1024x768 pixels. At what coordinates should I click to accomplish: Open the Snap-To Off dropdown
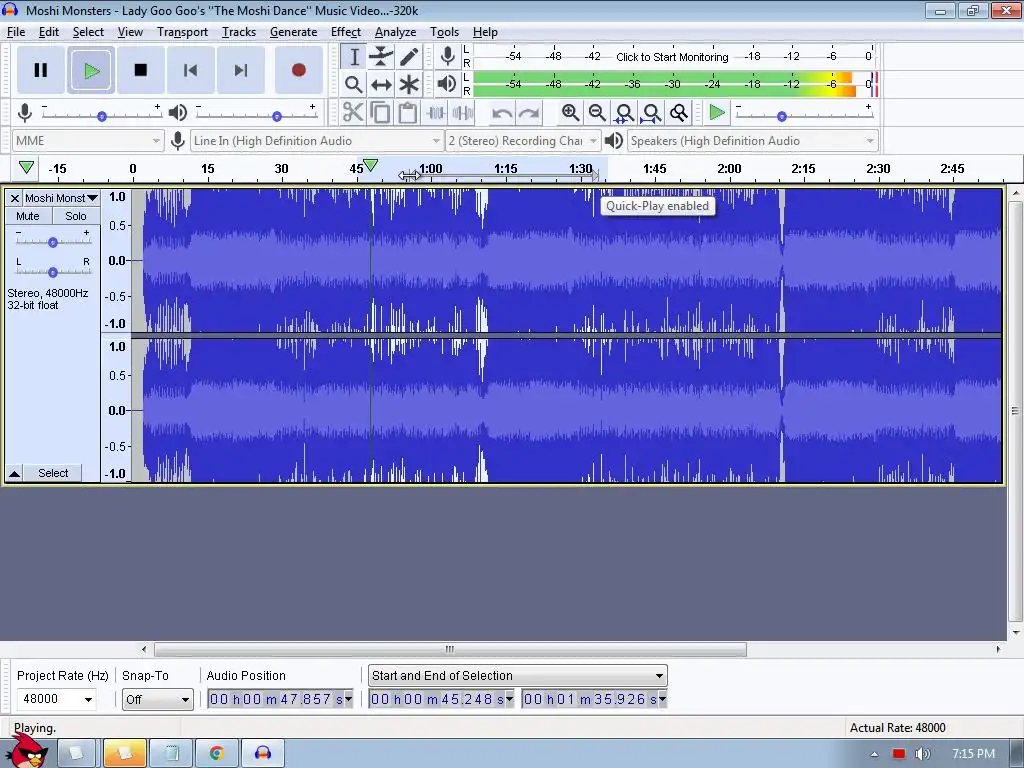pos(157,699)
